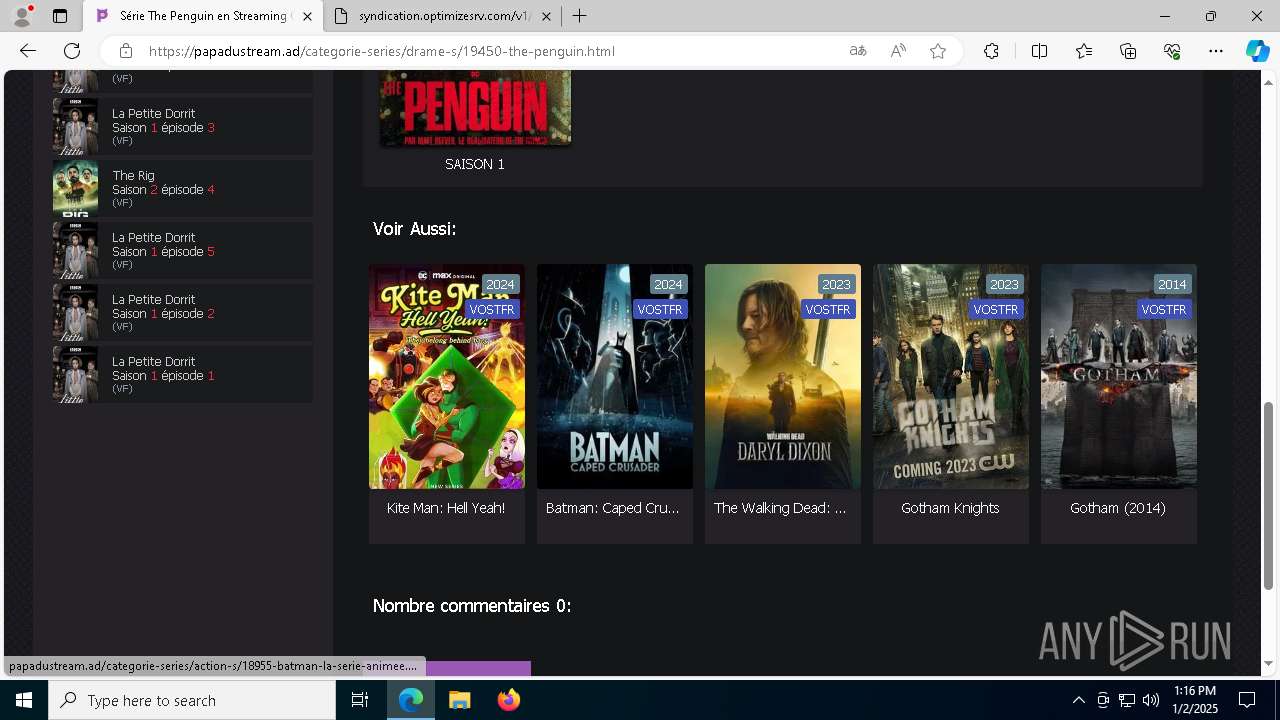Open Kite Man: Hell Yeah! poster
Image resolution: width=1280 pixels, height=720 pixels.
coord(447,377)
